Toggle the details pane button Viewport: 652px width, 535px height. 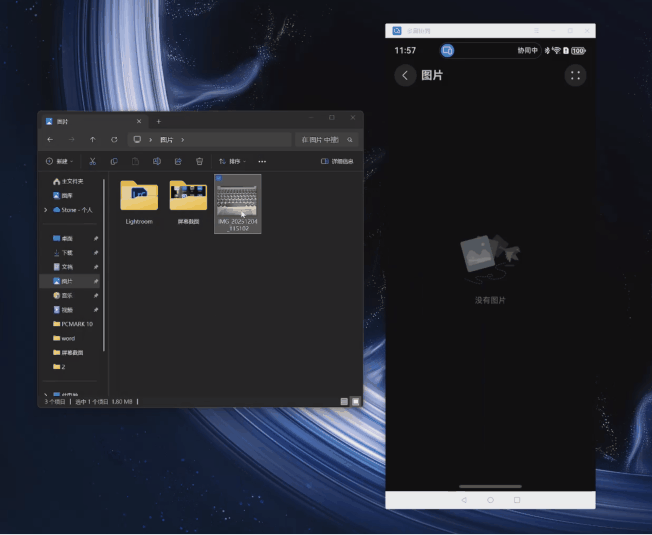pos(337,161)
